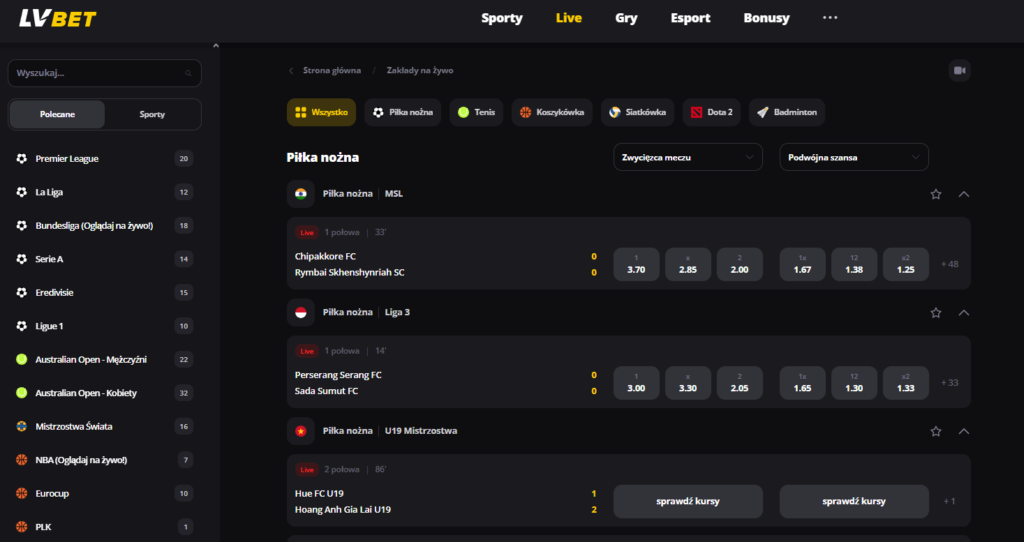The height and width of the screenshot is (542, 1024).
Task: Click the video camera live stream icon
Action: (x=959, y=70)
